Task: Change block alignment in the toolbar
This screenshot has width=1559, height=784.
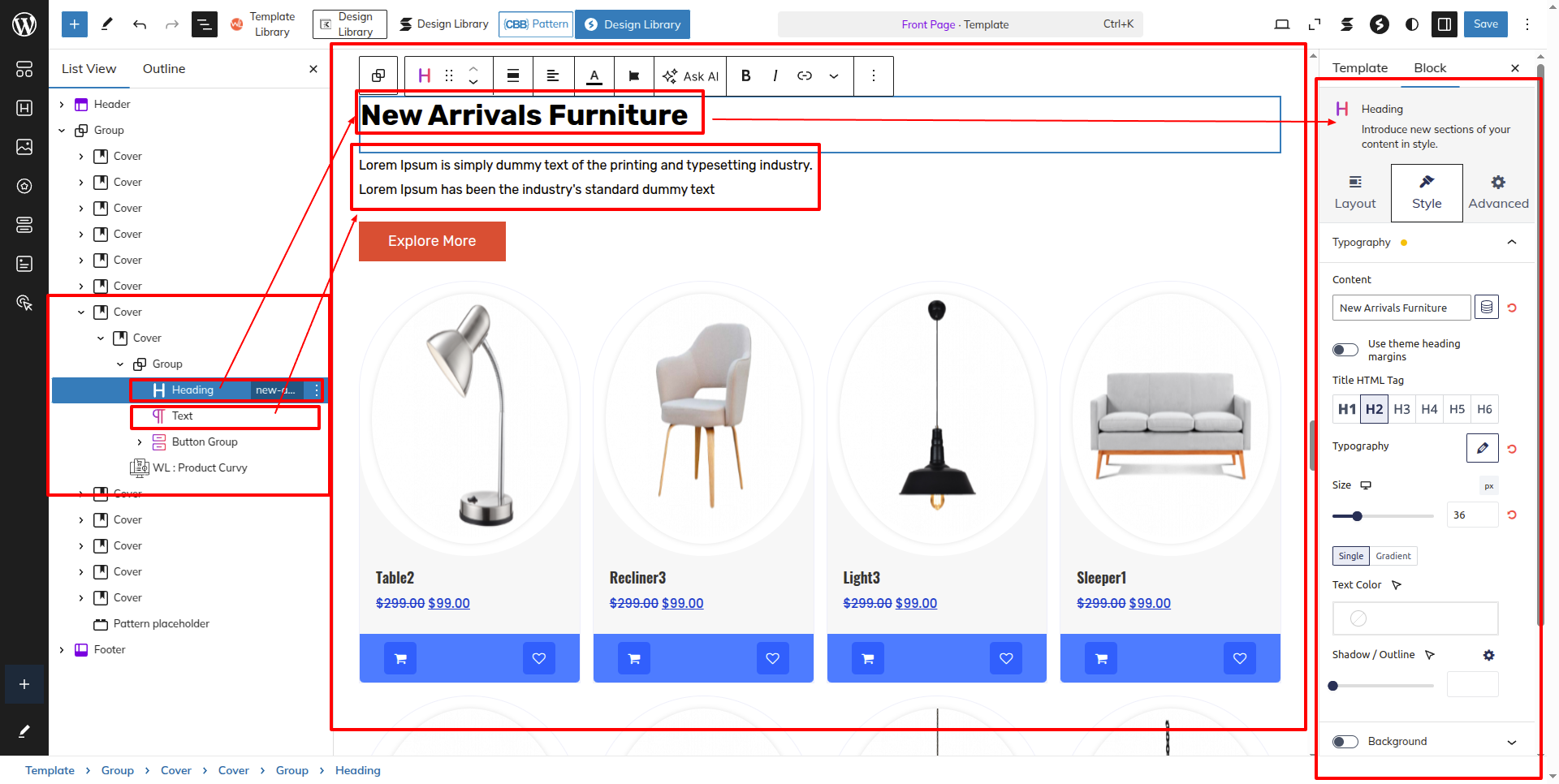Action: pyautogui.click(x=513, y=75)
